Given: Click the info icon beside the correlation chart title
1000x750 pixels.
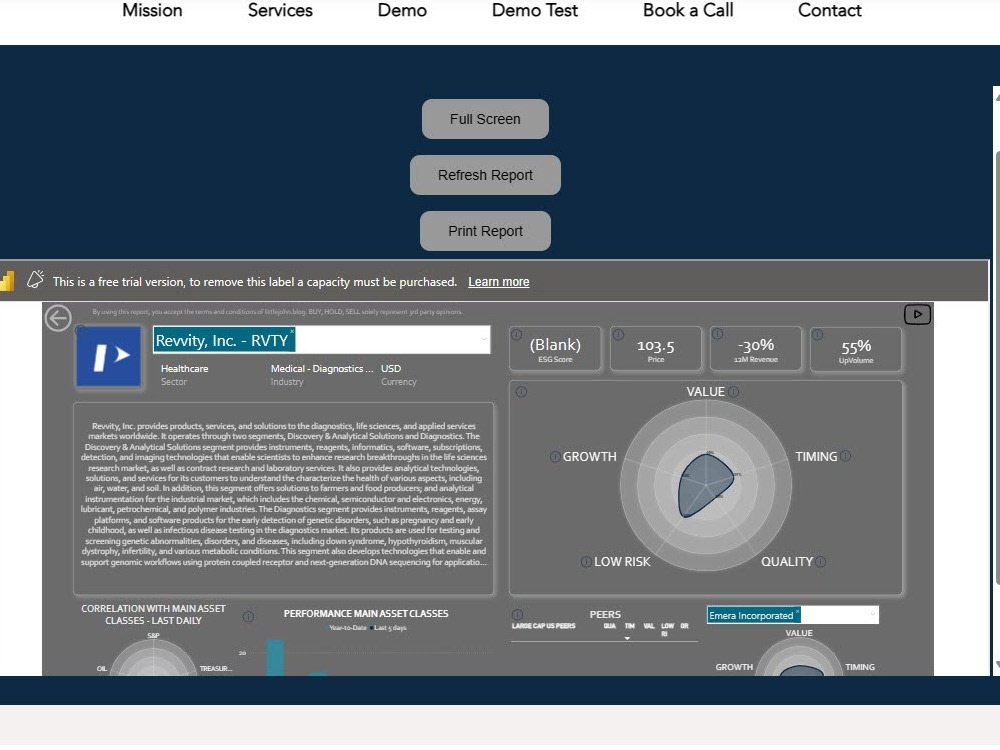Looking at the screenshot, I should pos(249,617).
